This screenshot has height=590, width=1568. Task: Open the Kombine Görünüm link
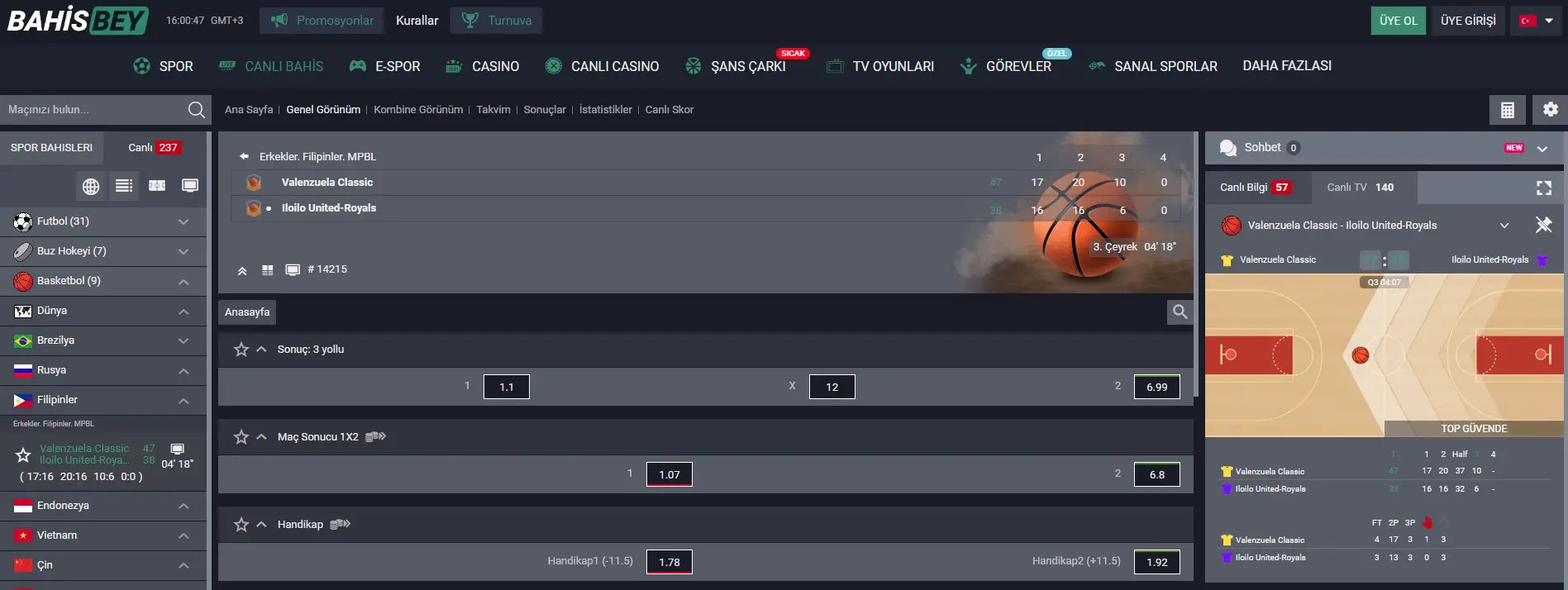tap(418, 109)
